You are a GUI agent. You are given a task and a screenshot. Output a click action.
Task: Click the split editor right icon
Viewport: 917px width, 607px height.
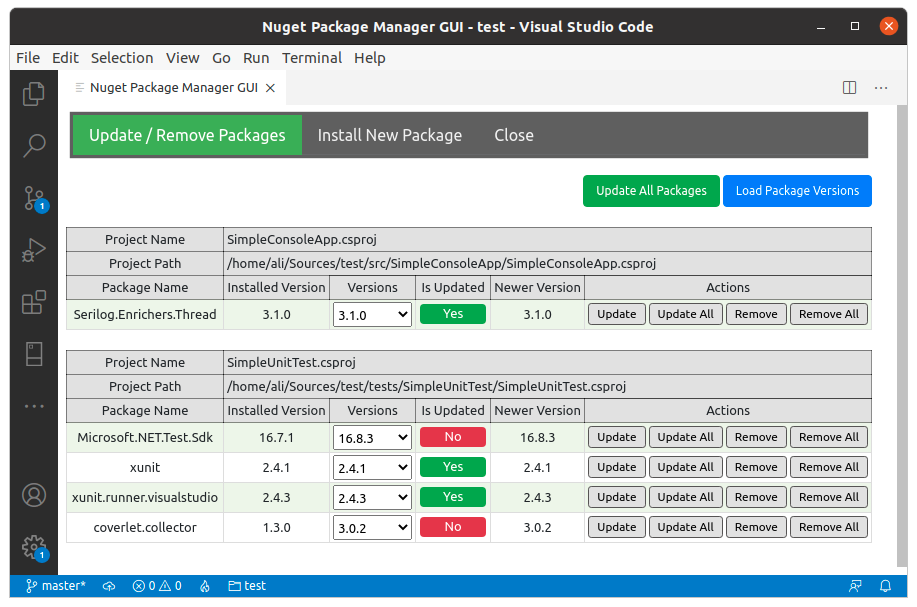849,88
